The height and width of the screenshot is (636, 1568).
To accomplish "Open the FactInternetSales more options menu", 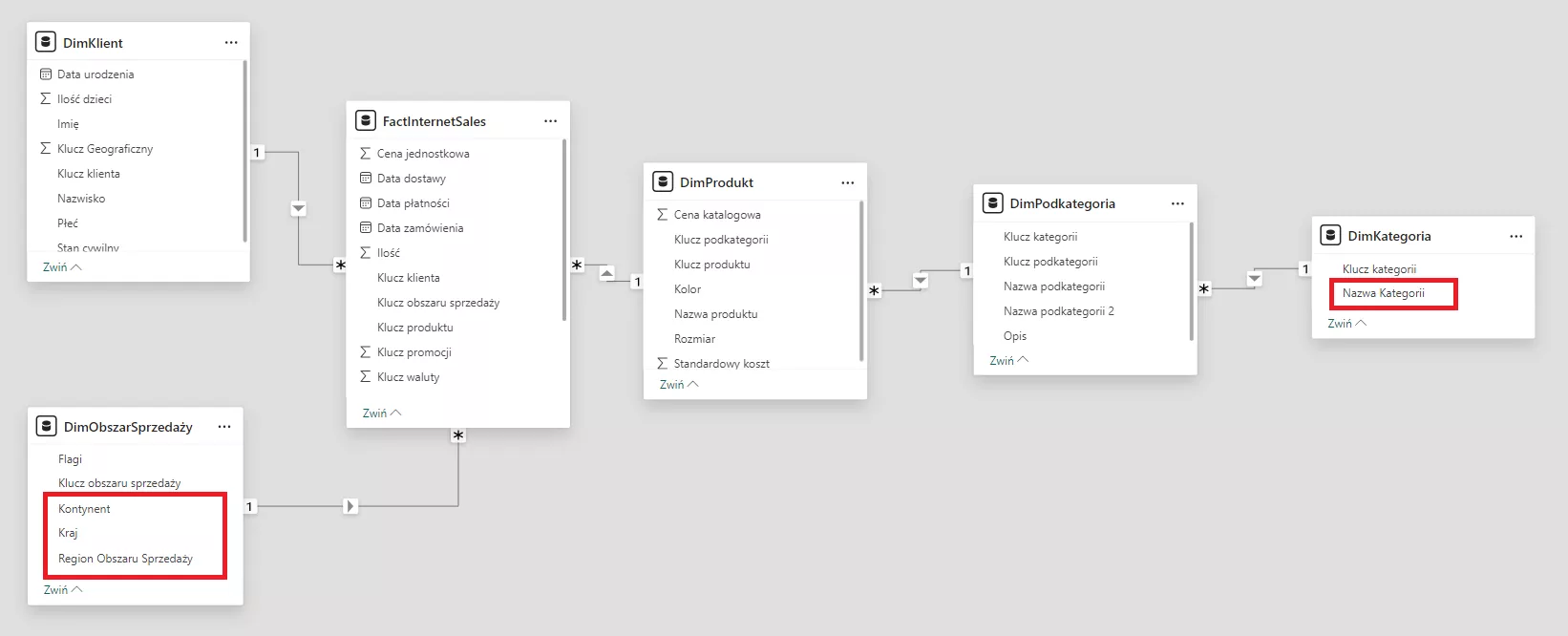I will click(x=550, y=121).
